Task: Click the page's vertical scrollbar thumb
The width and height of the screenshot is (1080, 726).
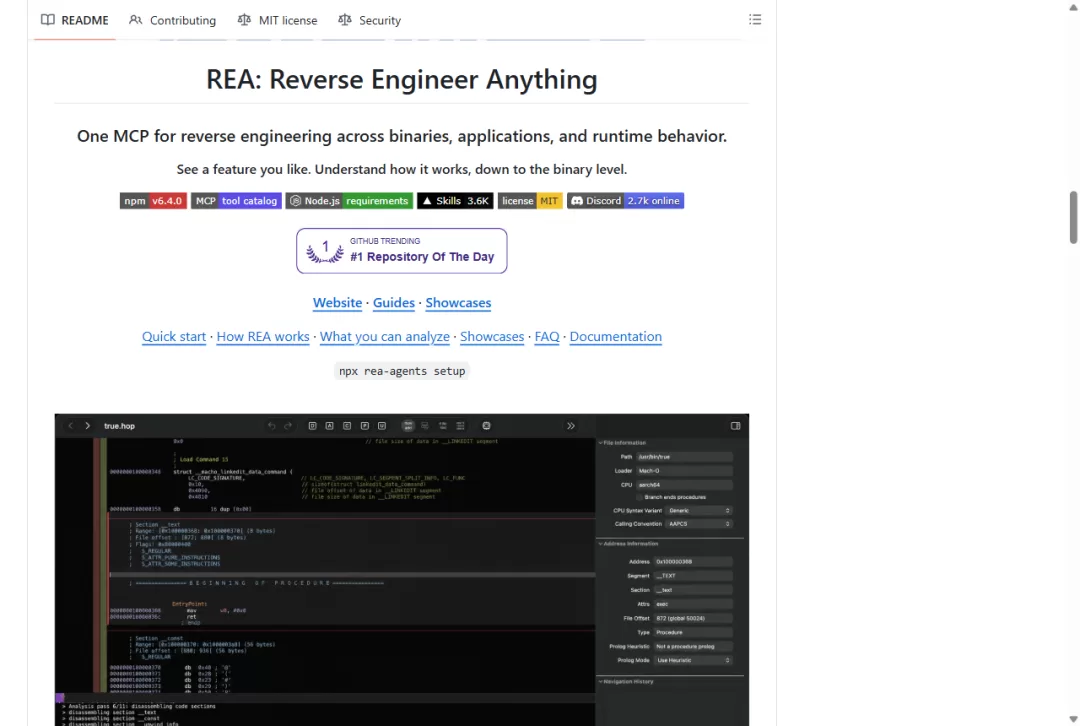Action: (x=1073, y=217)
